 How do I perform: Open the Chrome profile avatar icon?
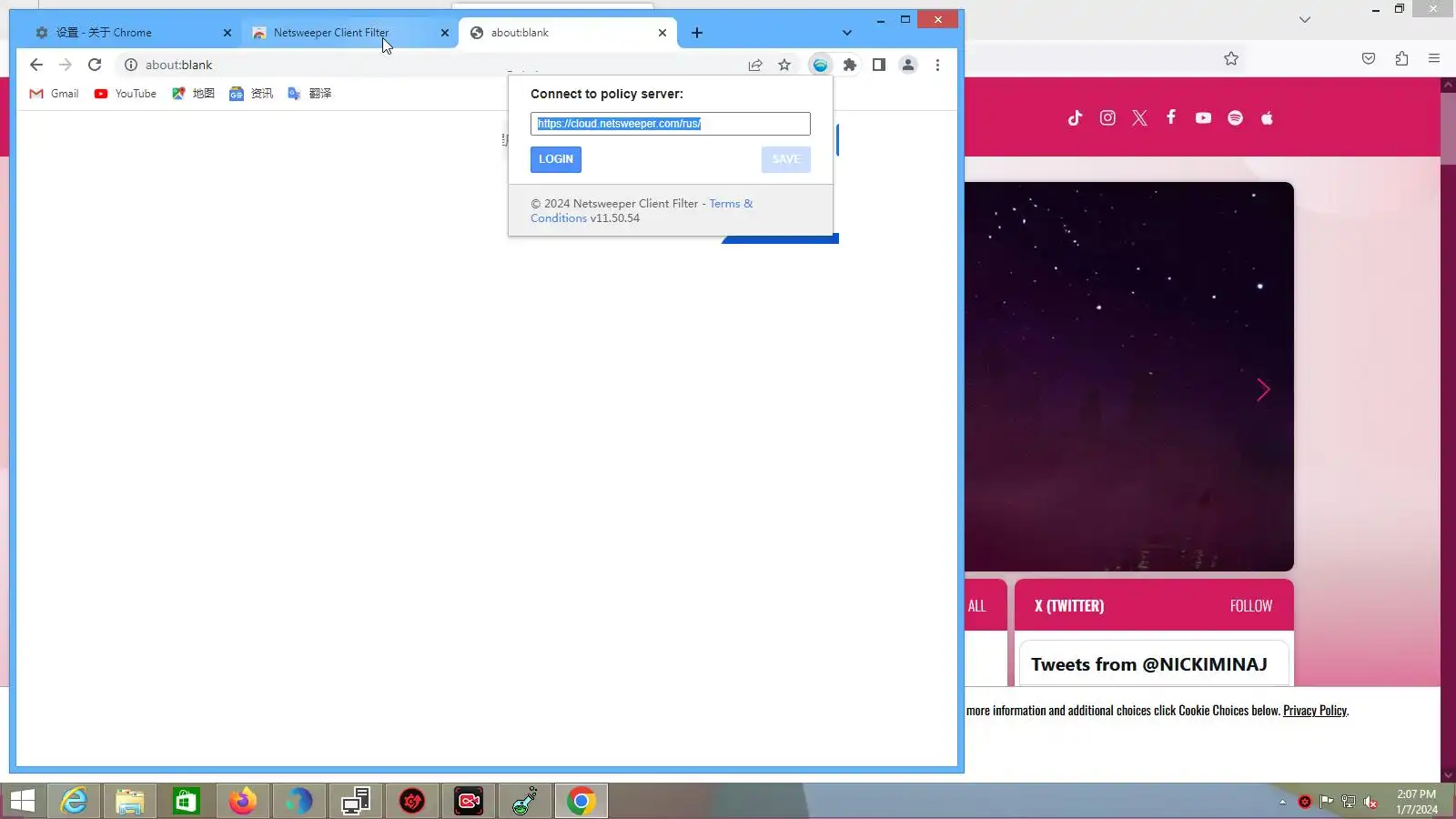coord(908,65)
